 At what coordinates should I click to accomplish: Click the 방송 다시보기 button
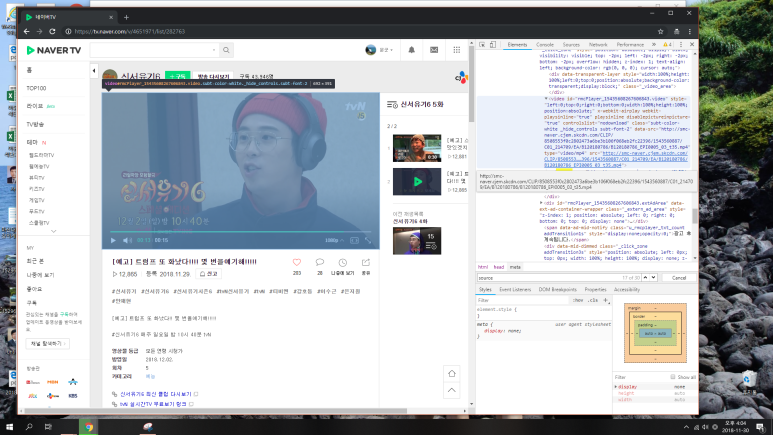[x=213, y=76]
